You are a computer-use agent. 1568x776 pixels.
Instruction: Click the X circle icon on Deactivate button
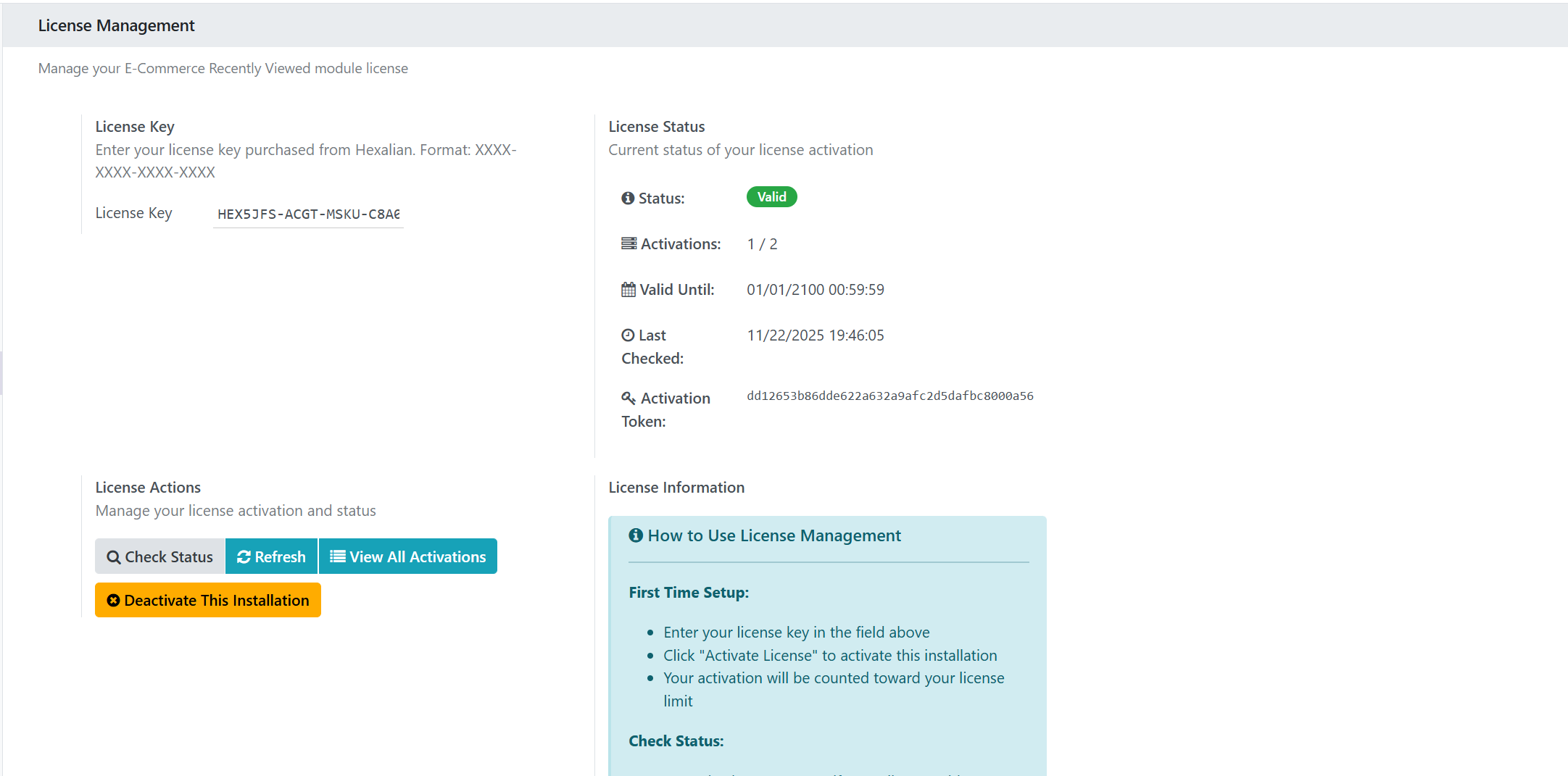[x=113, y=601]
